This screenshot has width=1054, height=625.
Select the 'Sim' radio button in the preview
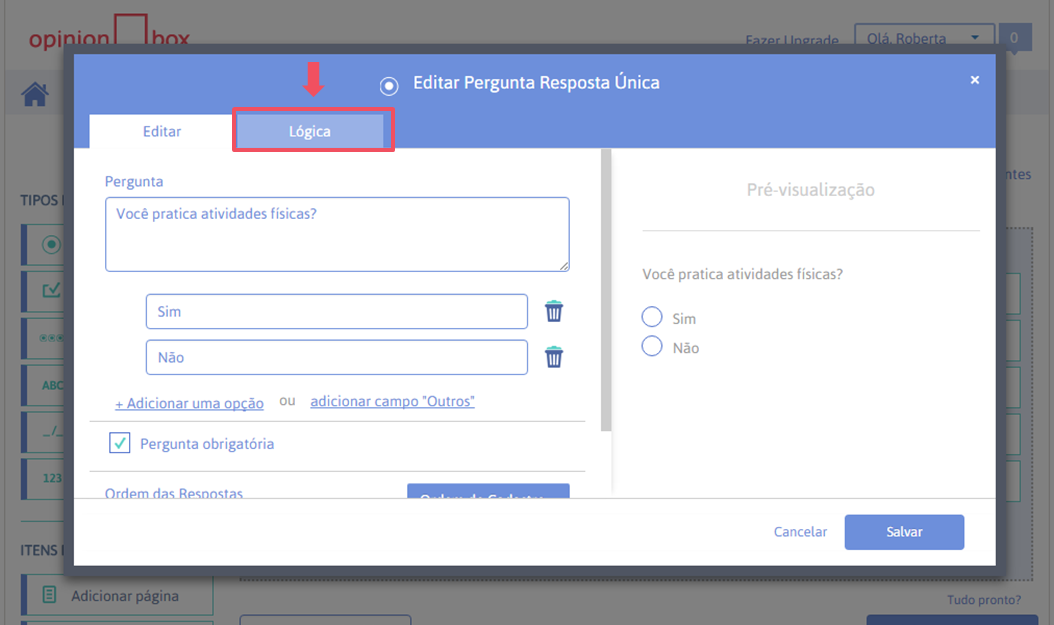pyautogui.click(x=652, y=317)
